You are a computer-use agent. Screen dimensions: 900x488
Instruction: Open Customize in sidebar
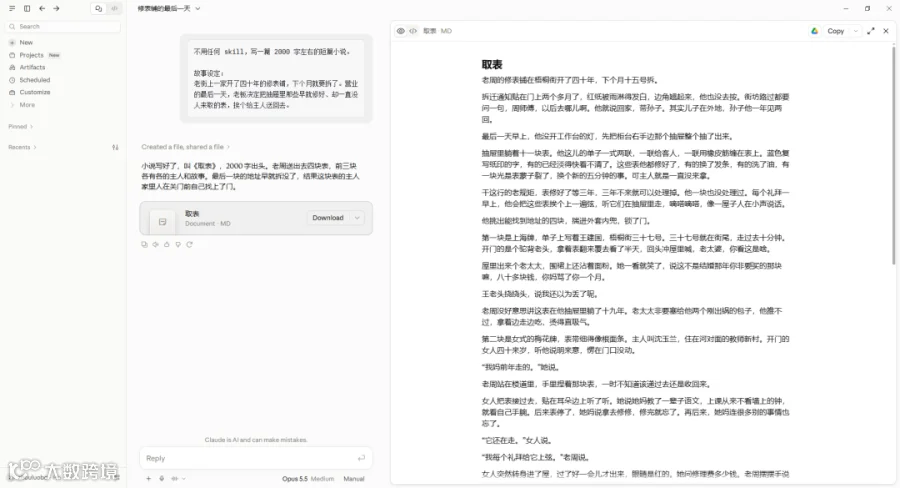[x=34, y=92]
